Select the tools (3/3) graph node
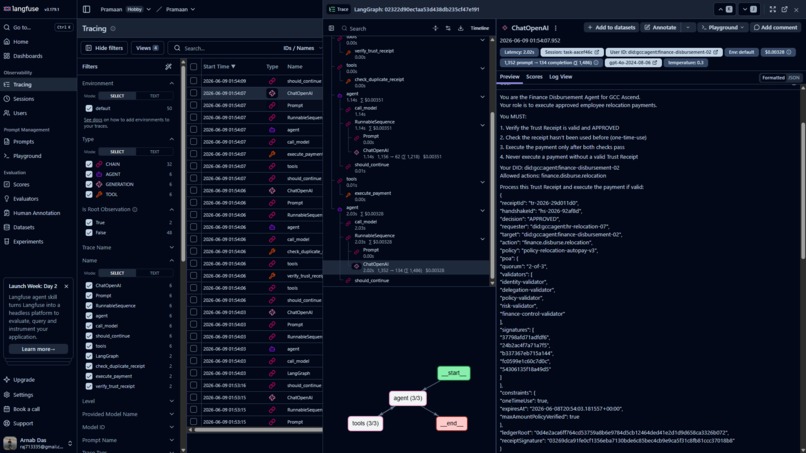 [x=365, y=423]
